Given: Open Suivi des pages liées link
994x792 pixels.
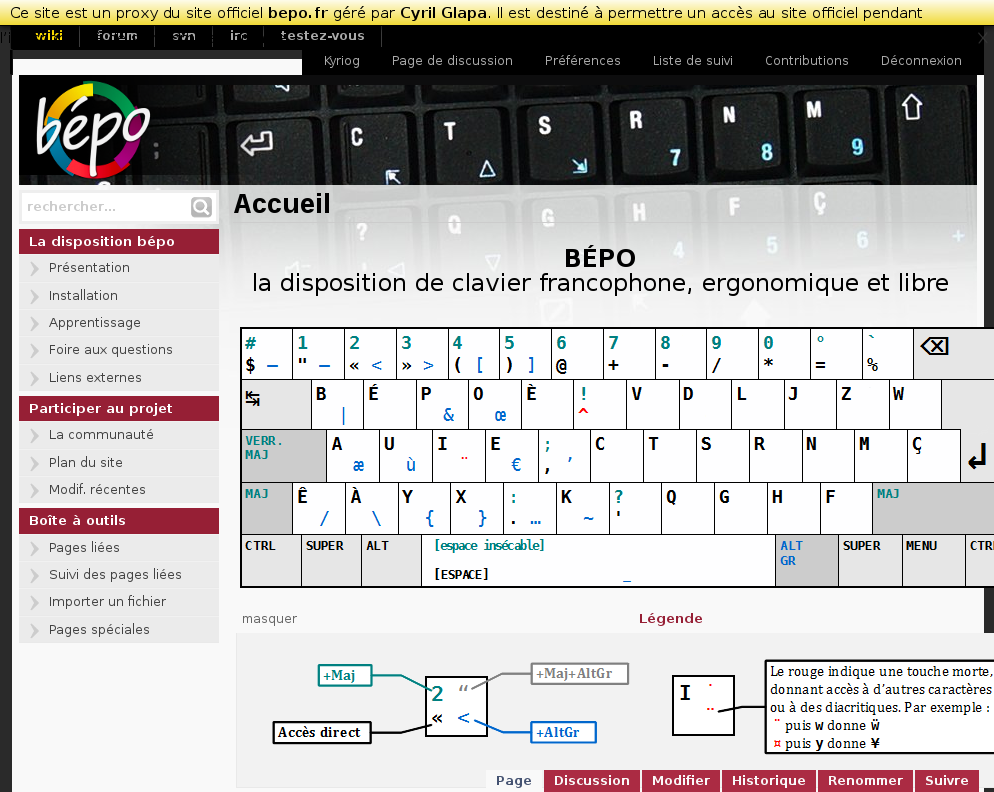Looking at the screenshot, I should click(x=115, y=575).
